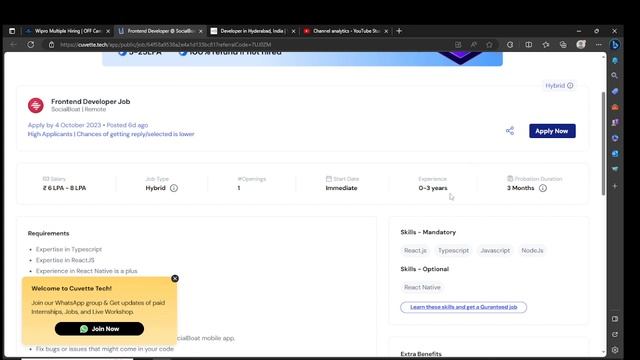The height and width of the screenshot is (360, 640).
Task: Close the Welcome to Cuvette Tech popup
Action: pos(175,278)
